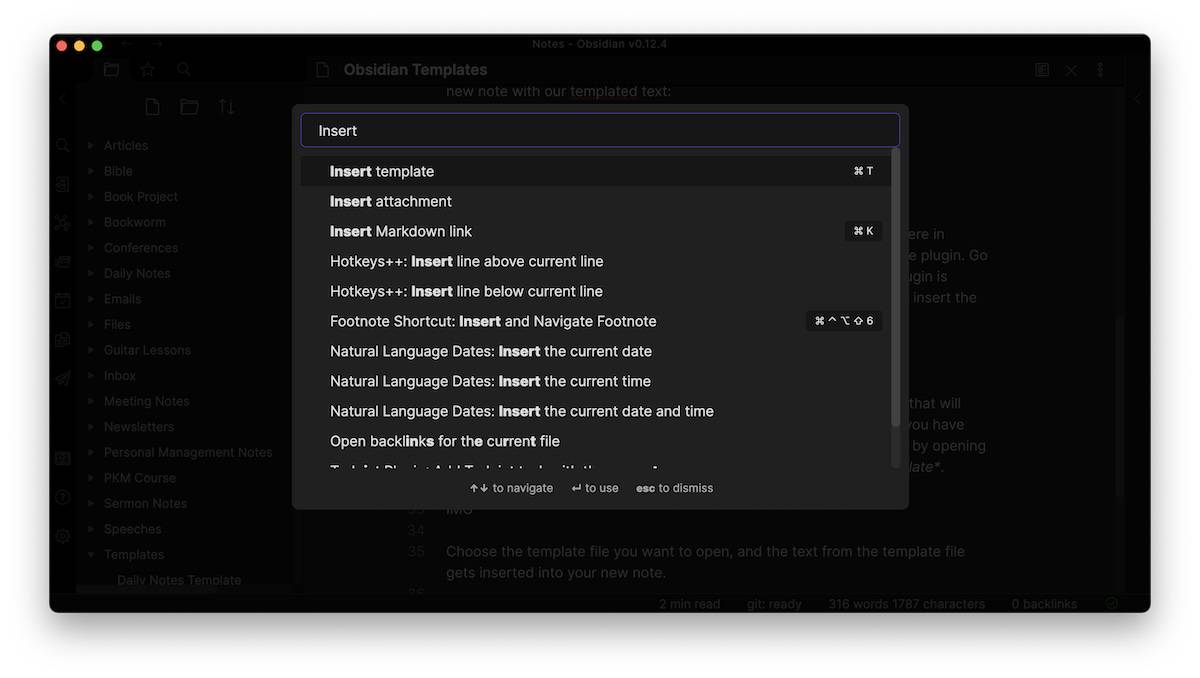Click the command palette results scrollbar
This screenshot has height=678, width=1200.
[896, 288]
